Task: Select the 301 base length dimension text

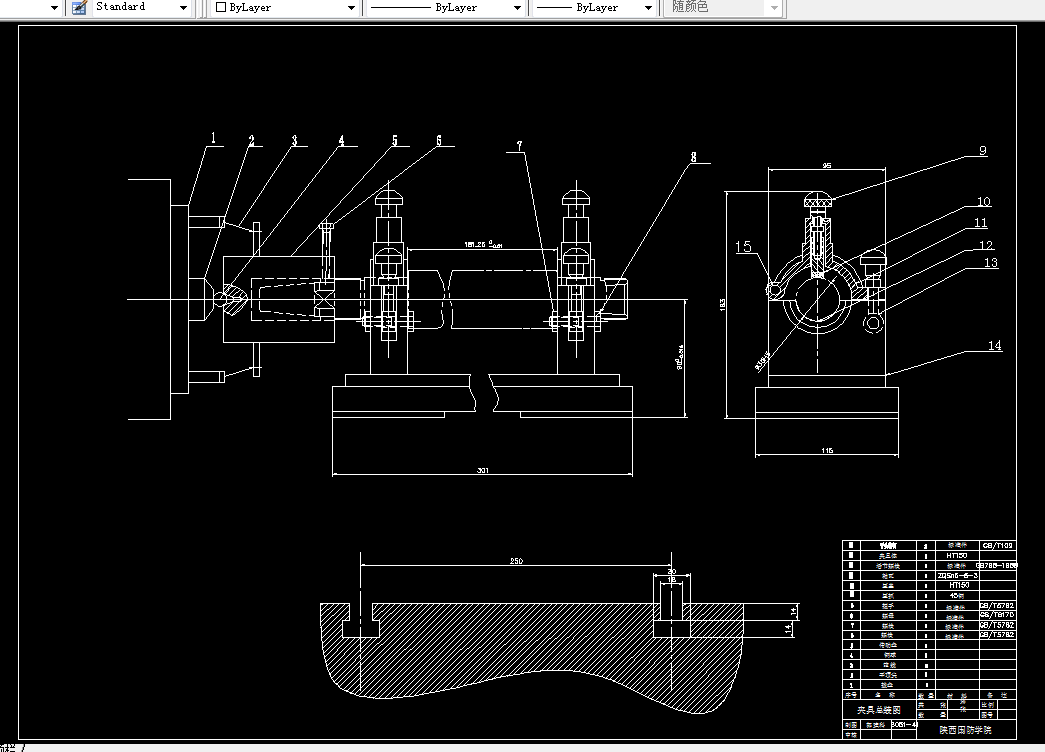Action: click(483, 470)
